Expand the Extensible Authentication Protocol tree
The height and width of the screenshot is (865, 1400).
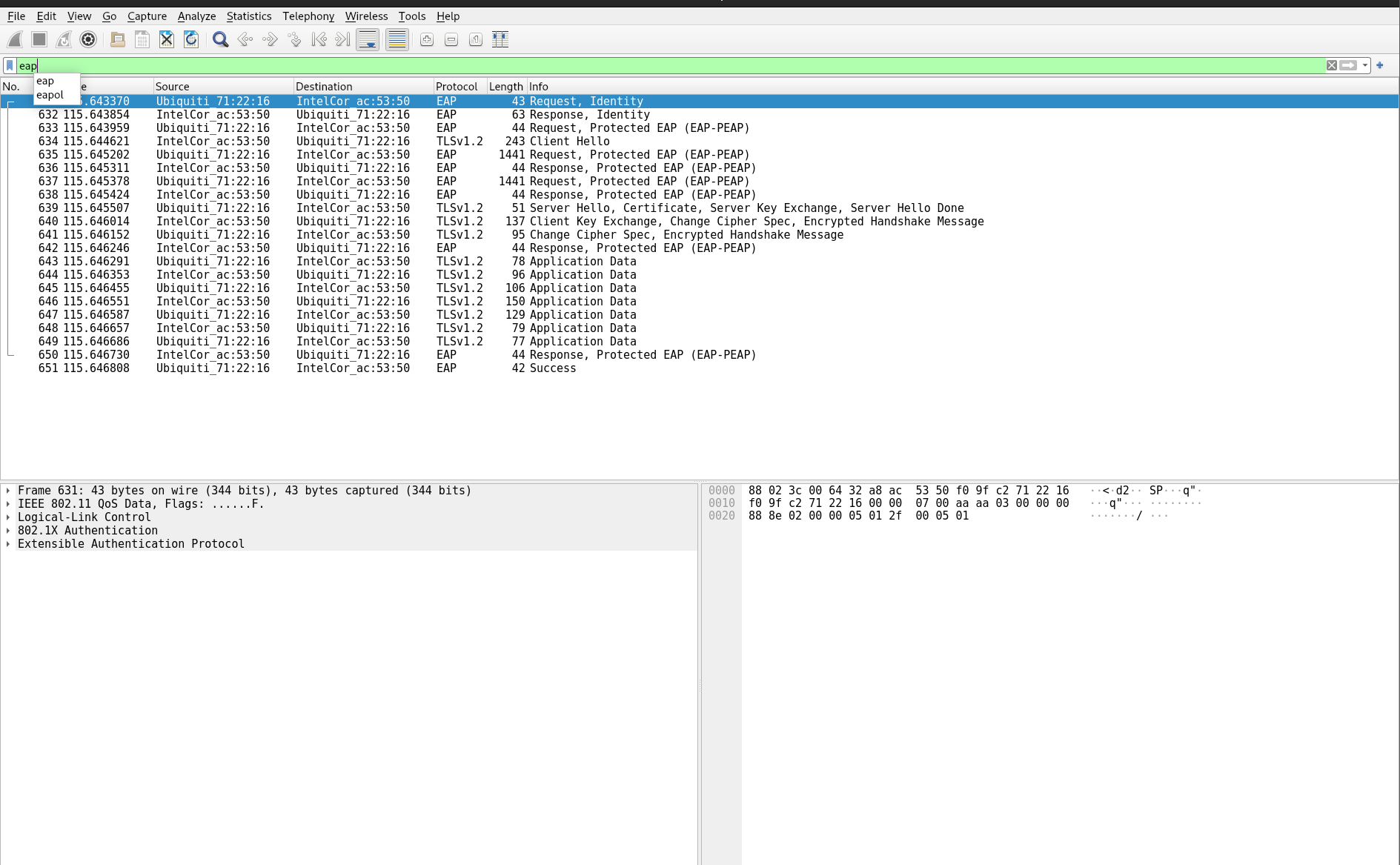coord(8,544)
